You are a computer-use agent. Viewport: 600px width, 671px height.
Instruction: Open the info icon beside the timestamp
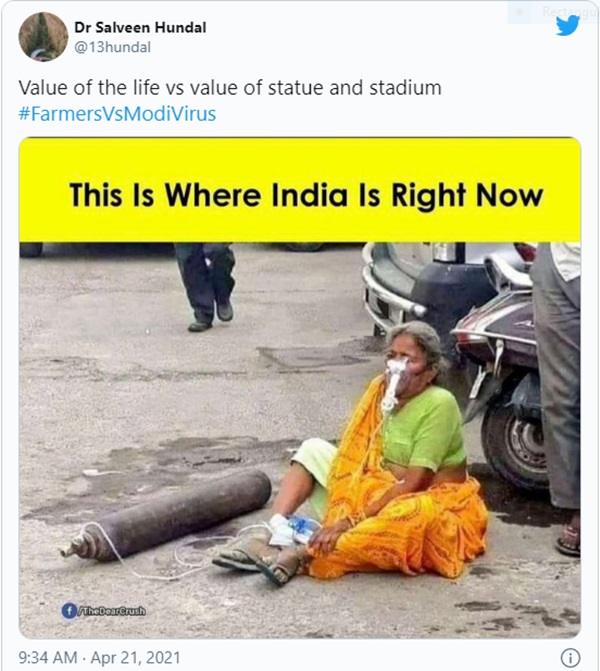pyautogui.click(x=570, y=657)
